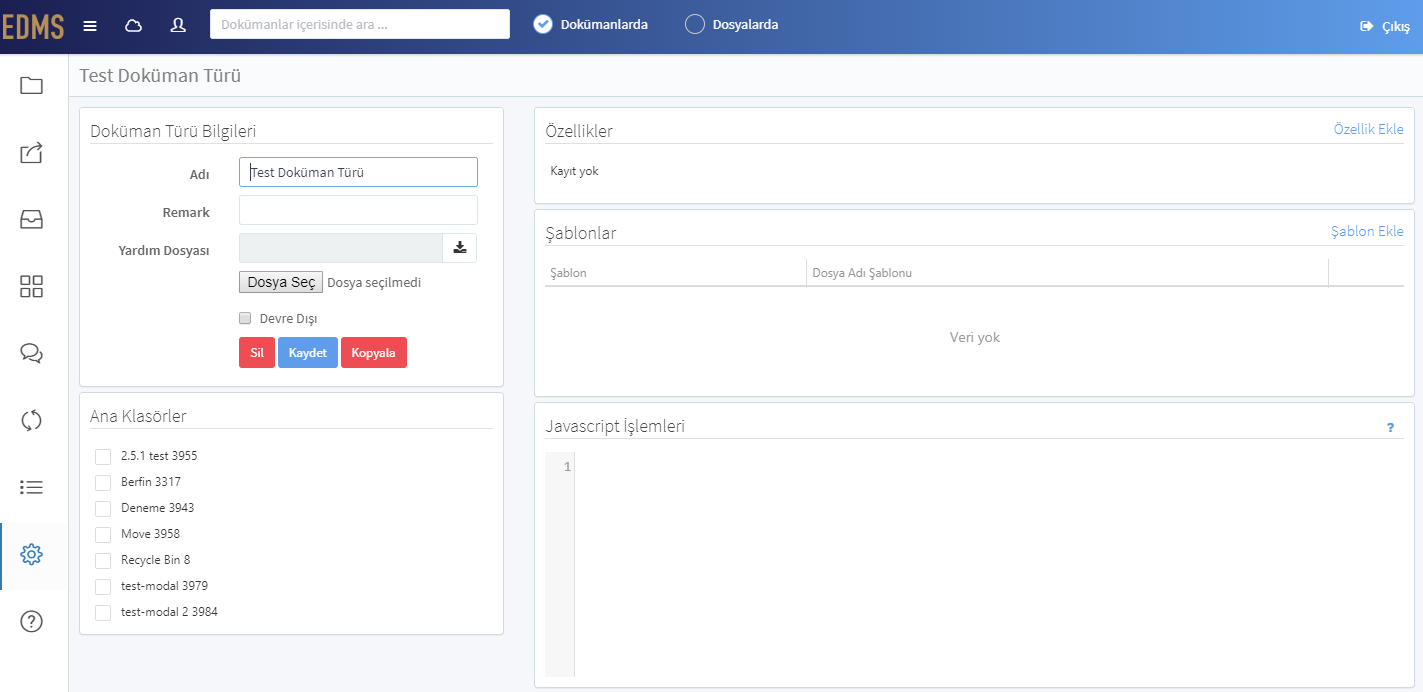Click the share/export icon in sidebar
This screenshot has width=1423, height=692.
tap(32, 153)
